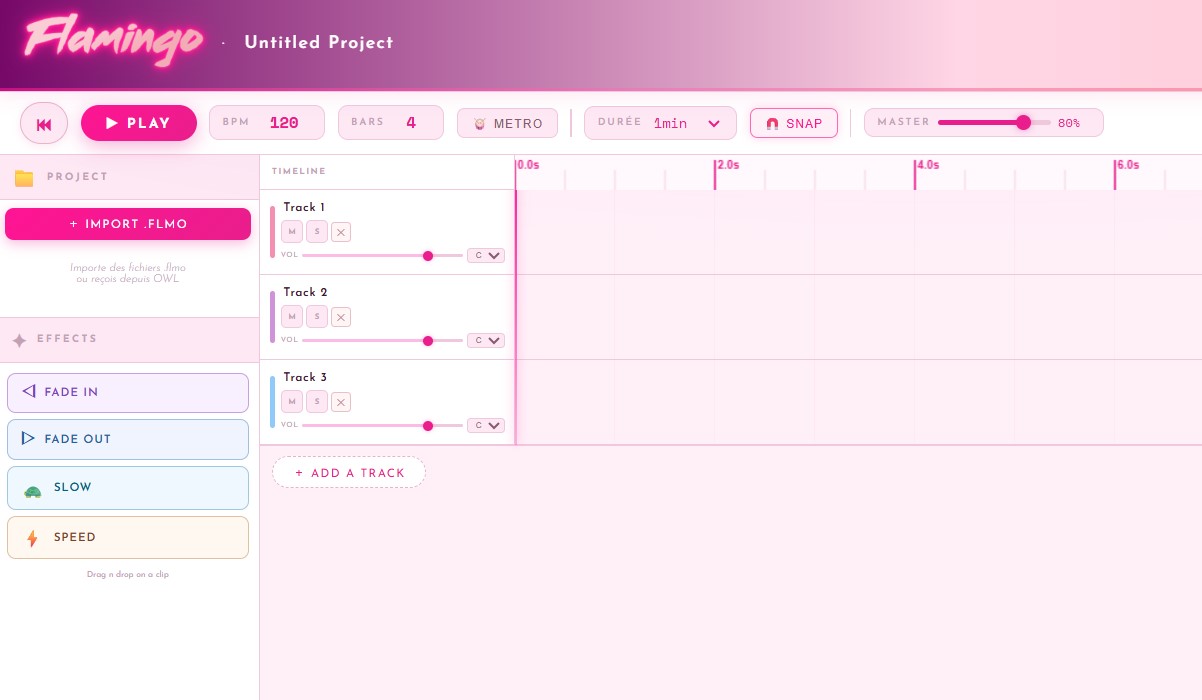Remove Track 1 using X icon
Screen dimensions: 1202x700
click(x=341, y=232)
